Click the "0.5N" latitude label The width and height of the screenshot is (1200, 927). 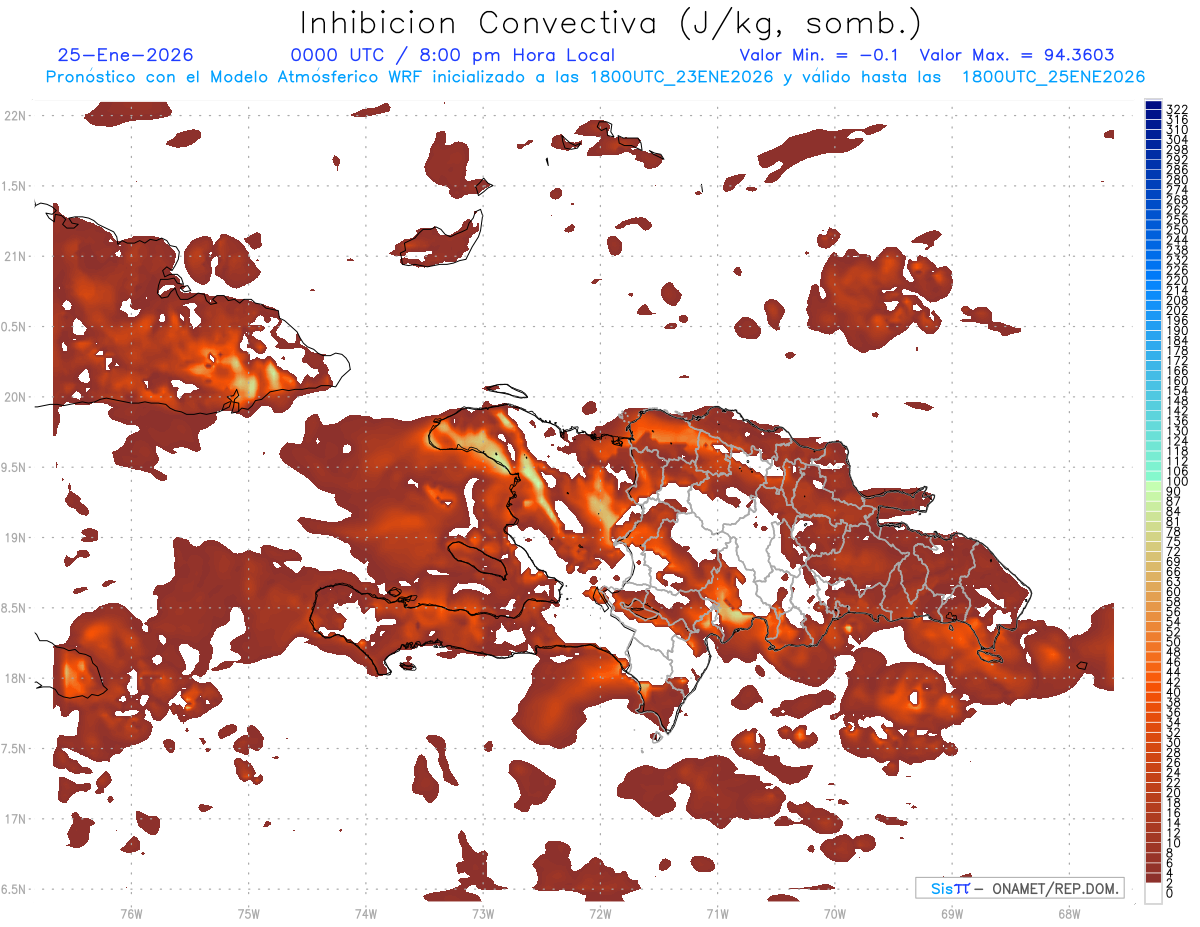(x=15, y=327)
